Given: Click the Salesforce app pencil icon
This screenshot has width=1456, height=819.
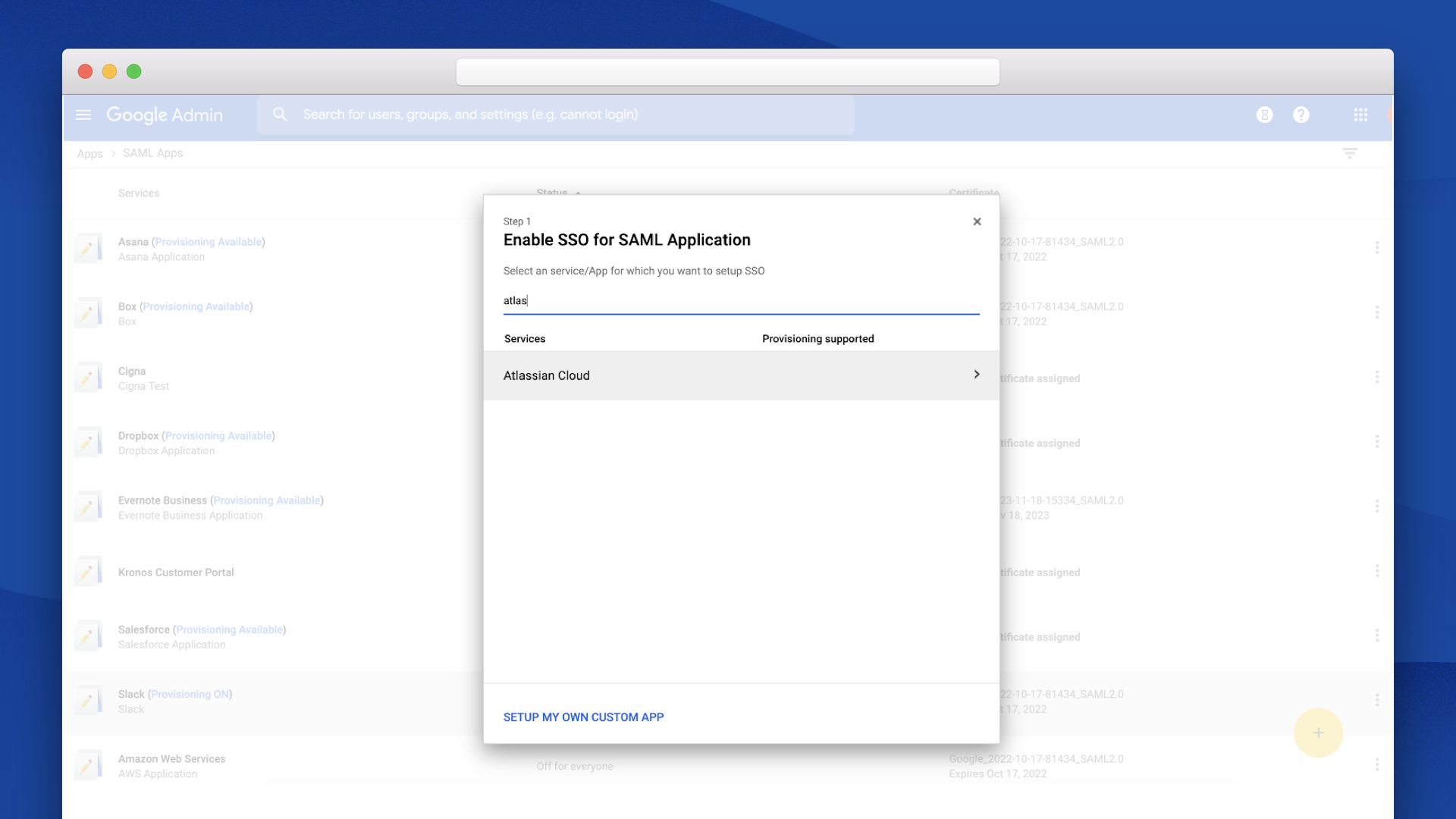Looking at the screenshot, I should click(x=87, y=636).
